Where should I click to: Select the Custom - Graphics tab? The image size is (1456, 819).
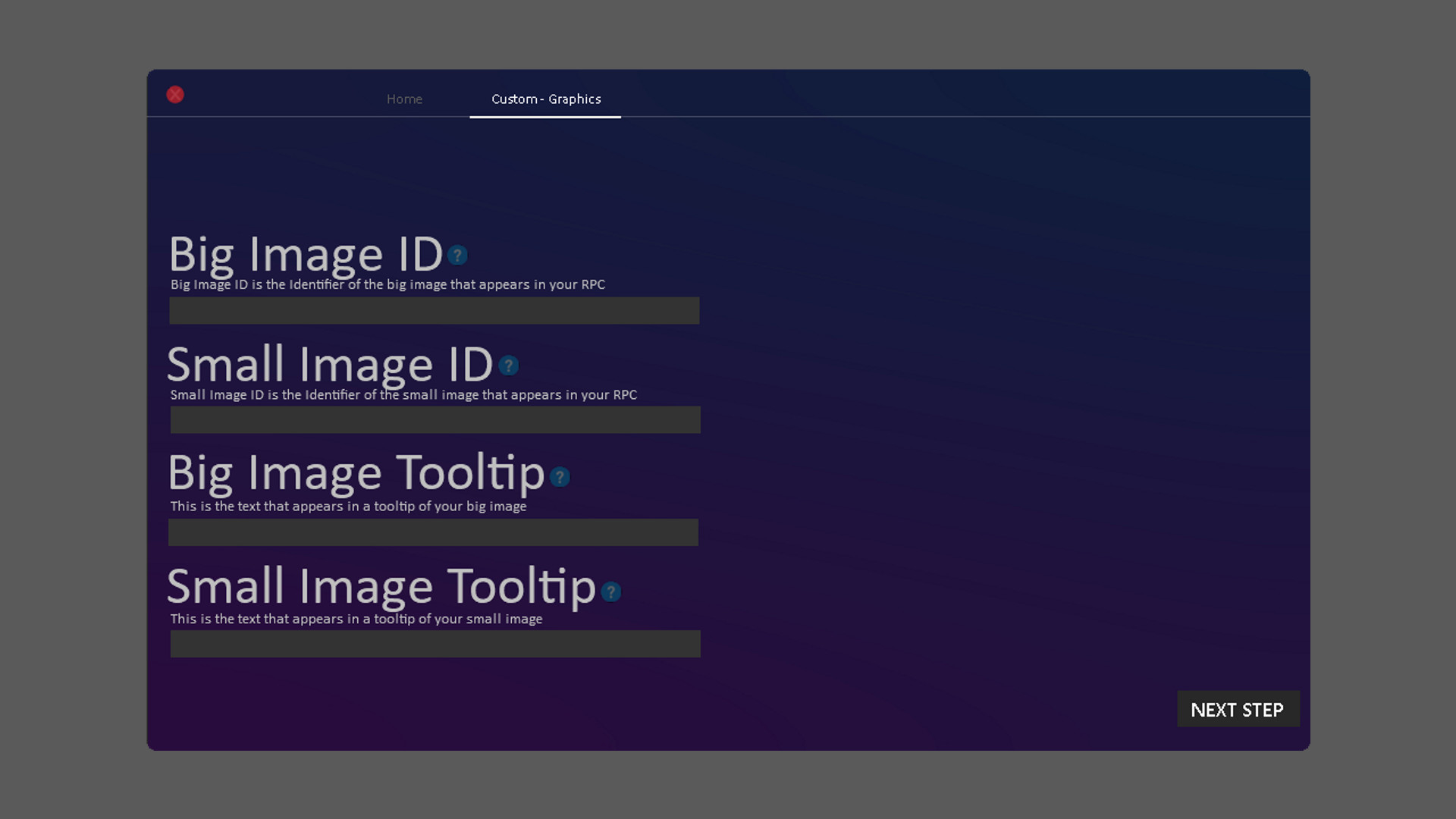click(x=545, y=99)
